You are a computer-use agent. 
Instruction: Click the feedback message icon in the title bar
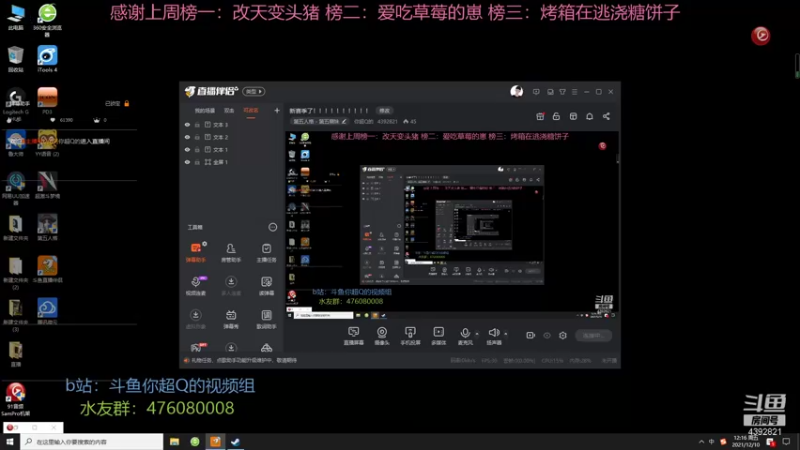[536, 92]
